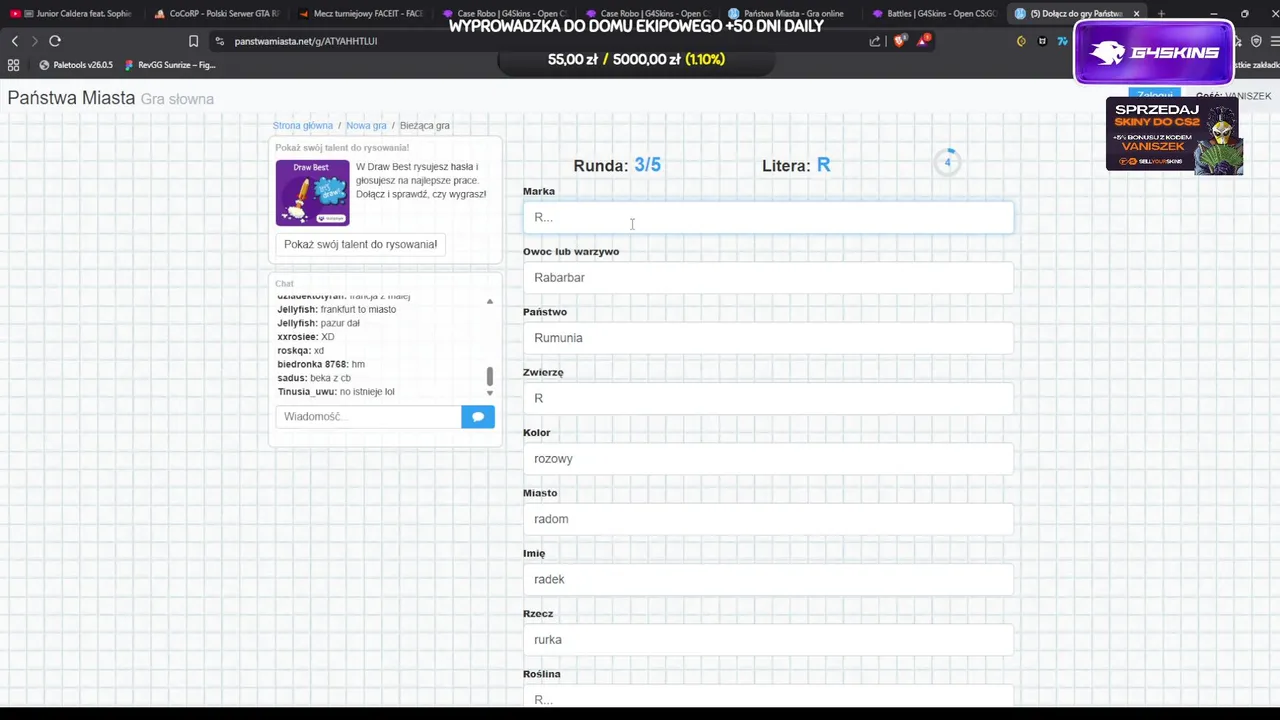Open the RevGG Sunrize Figma bookmark
The width and height of the screenshot is (1280, 720).
[x=170, y=65]
